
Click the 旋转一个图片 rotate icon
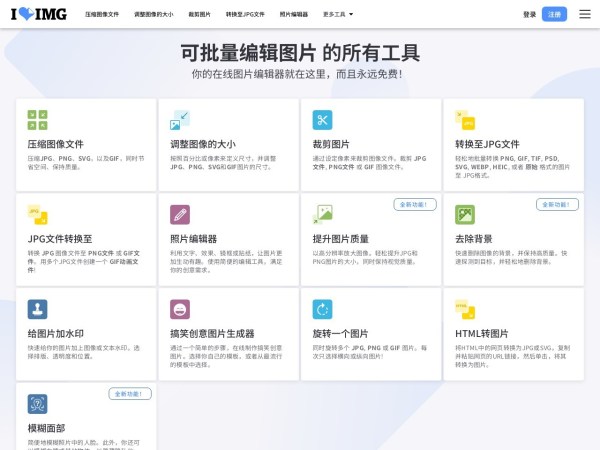click(322, 309)
